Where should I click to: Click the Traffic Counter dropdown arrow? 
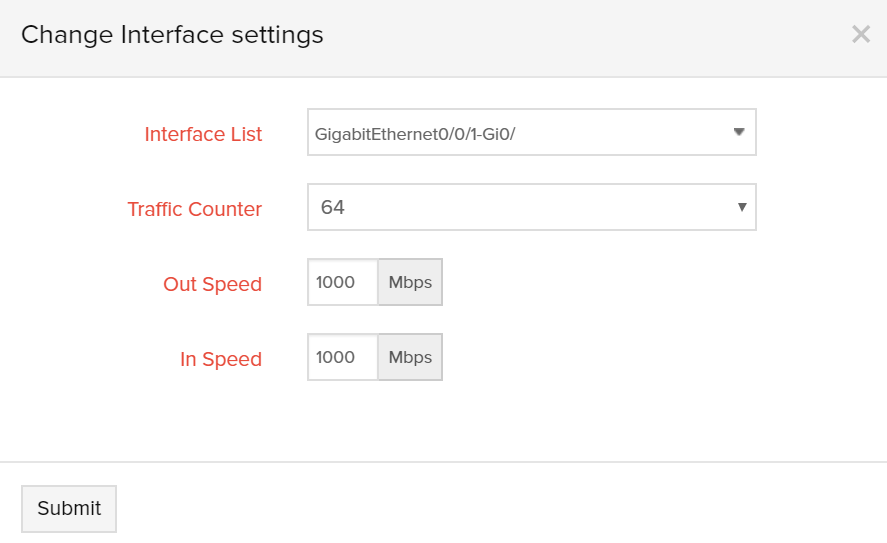coord(742,207)
